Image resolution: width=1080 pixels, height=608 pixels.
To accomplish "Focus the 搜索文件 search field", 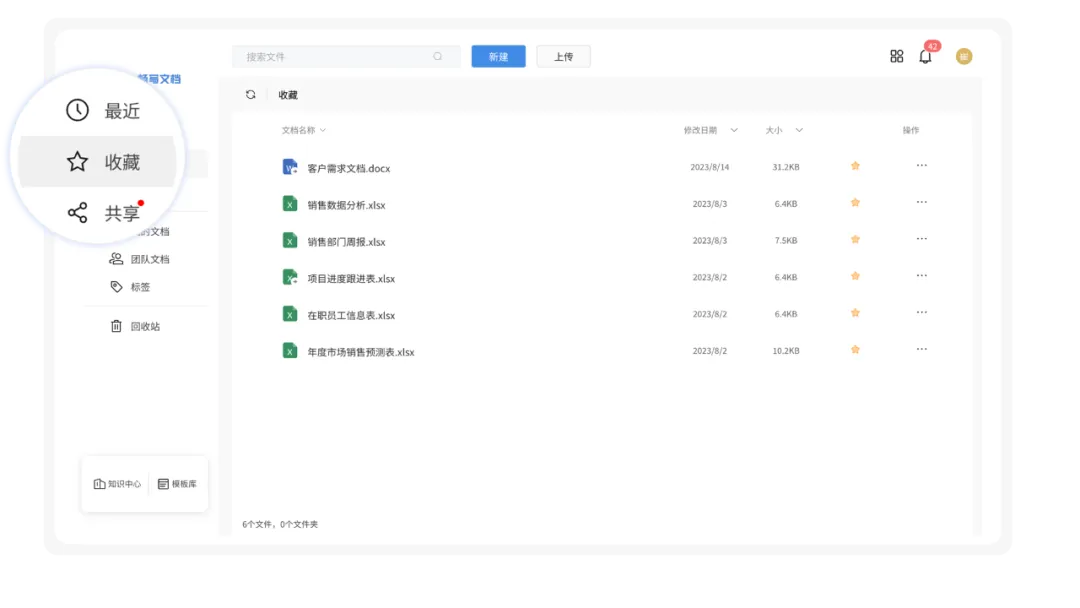I will (x=346, y=56).
